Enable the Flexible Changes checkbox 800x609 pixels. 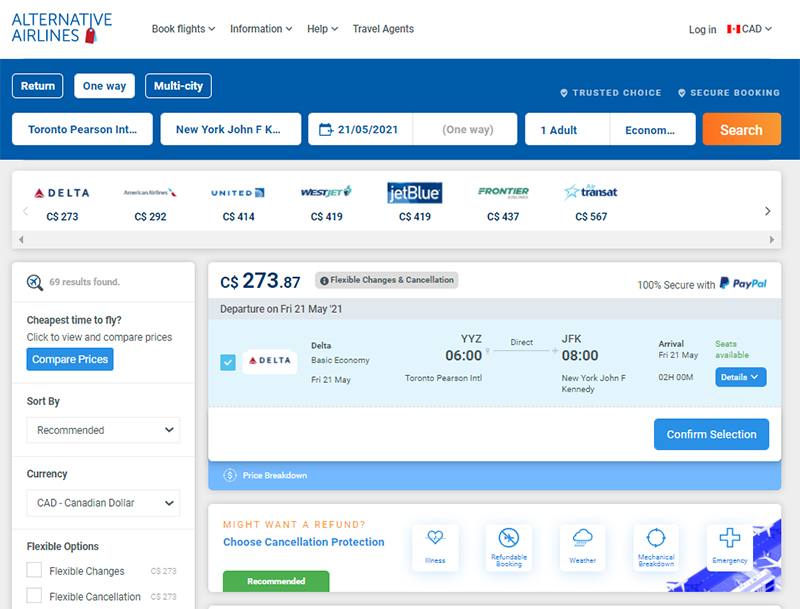[34, 570]
